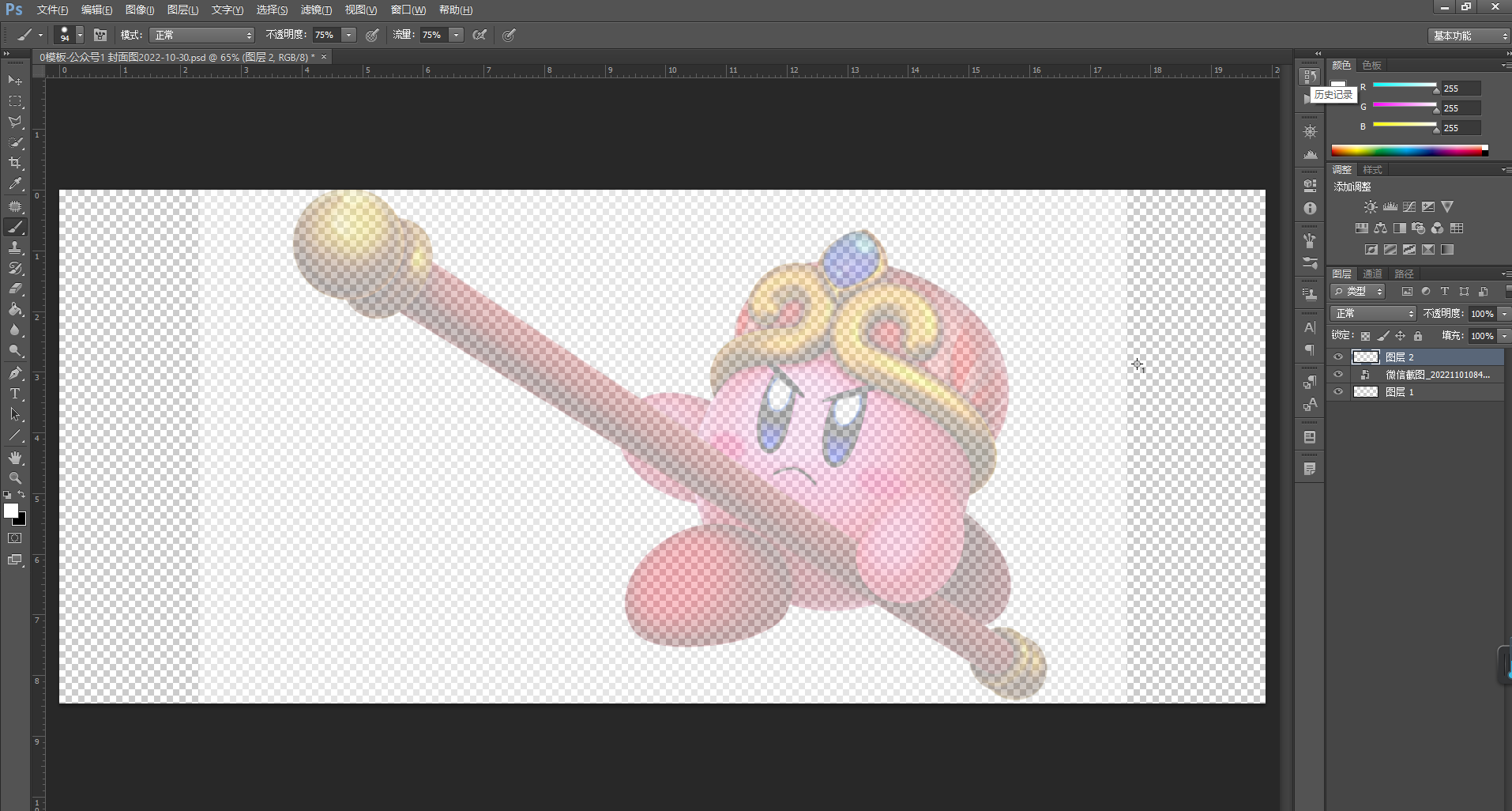1512x811 pixels.
Task: Add Levels adjustment layer
Action: tap(1390, 207)
